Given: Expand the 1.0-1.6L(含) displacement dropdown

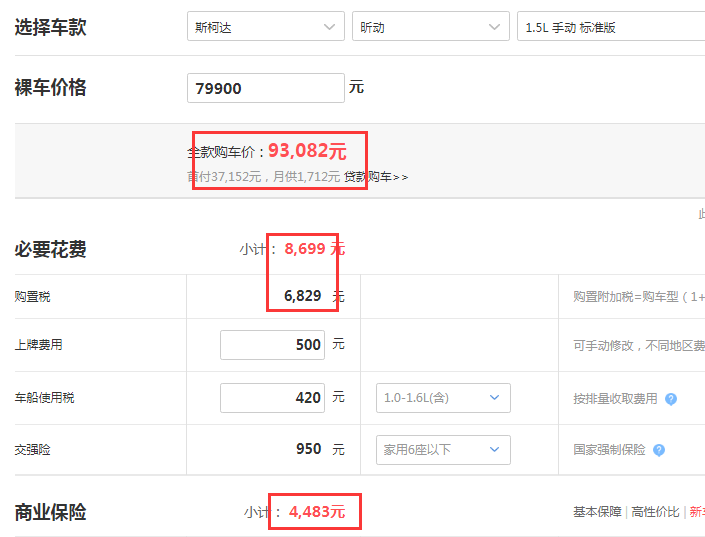Looking at the screenshot, I should point(443,398).
